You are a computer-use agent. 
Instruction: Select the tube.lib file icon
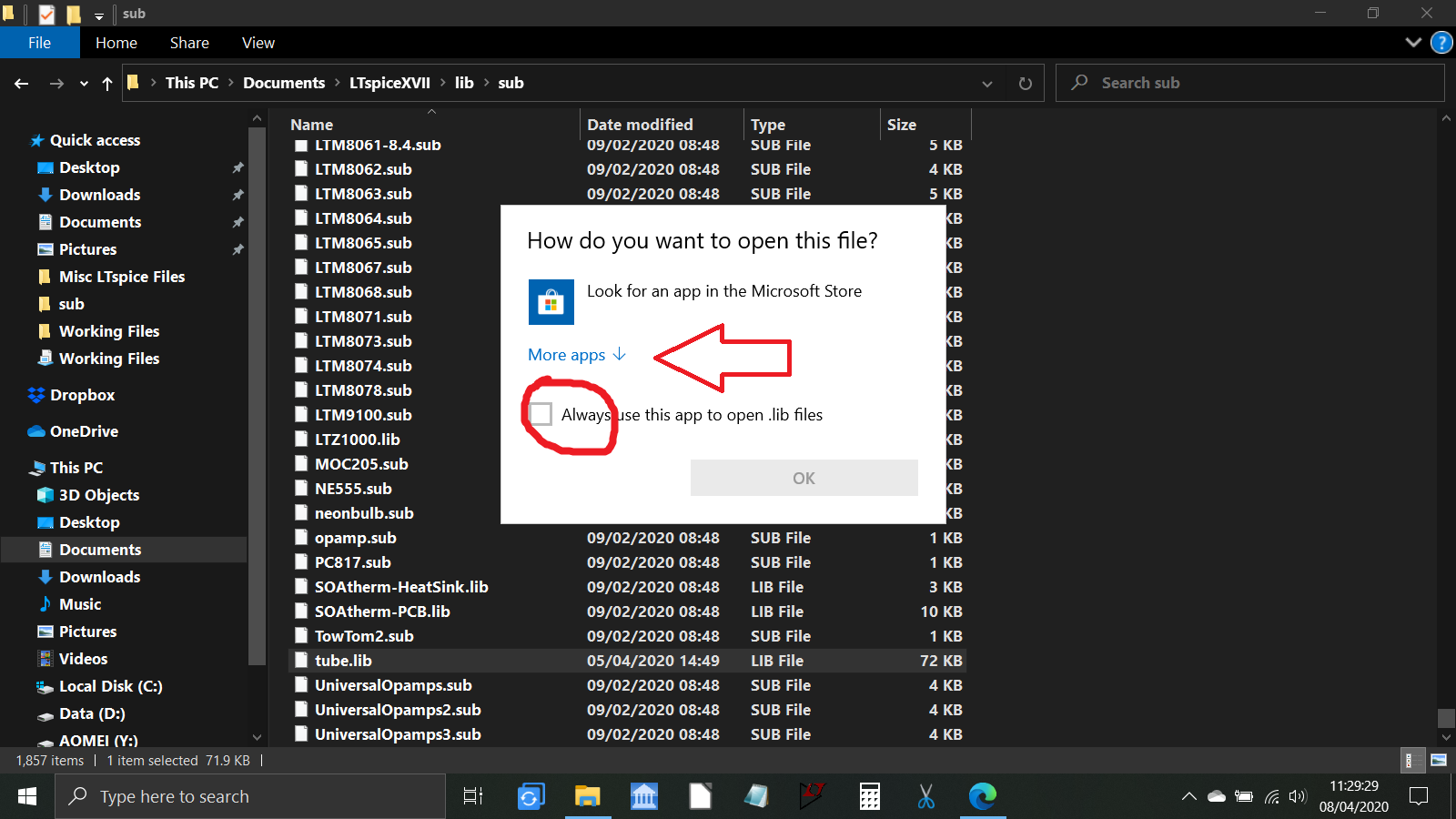301,661
